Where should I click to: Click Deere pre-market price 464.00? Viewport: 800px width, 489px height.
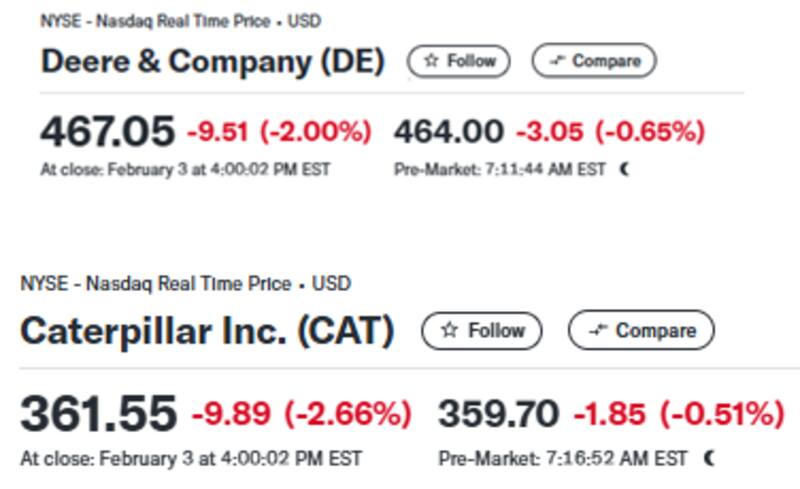pos(449,131)
